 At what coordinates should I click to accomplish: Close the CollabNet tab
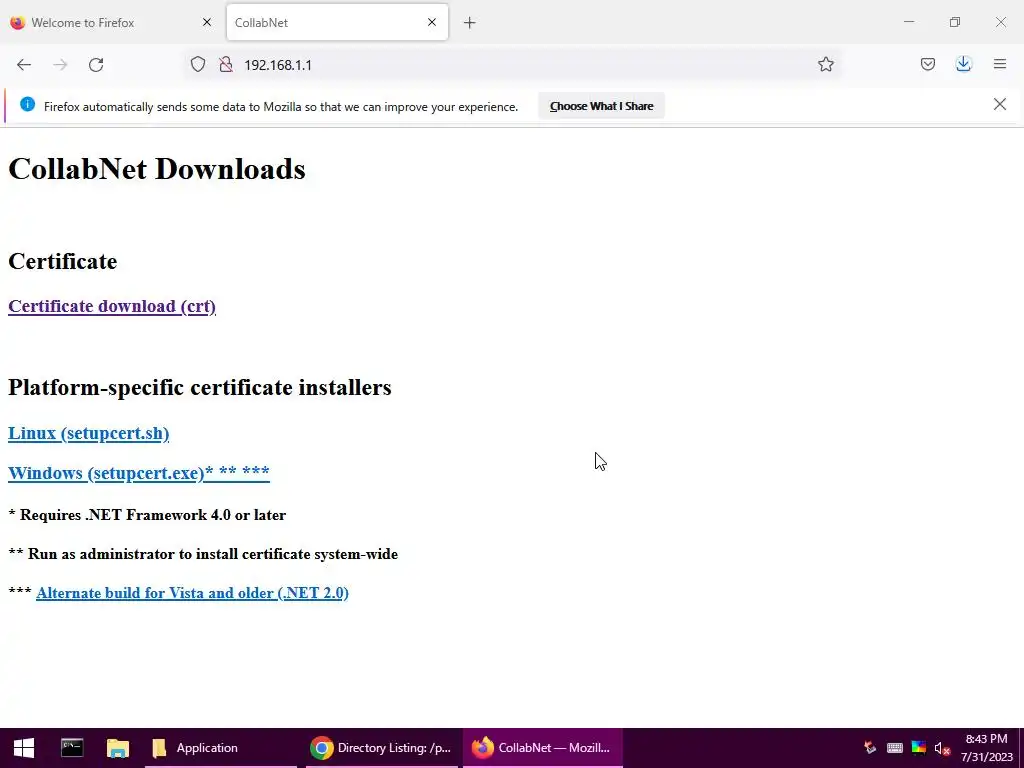(x=432, y=22)
